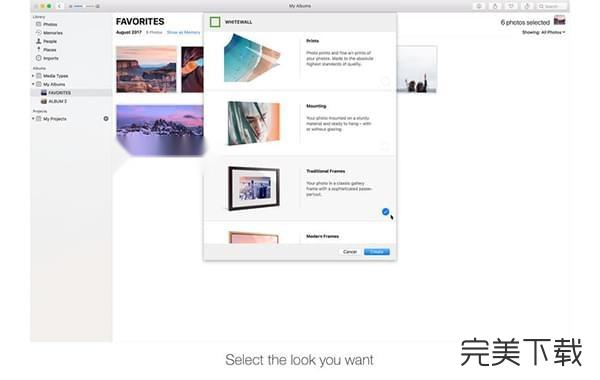Viewport: 600px width, 380px height.
Task: Click the Photos sidebar icon
Action: point(38,24)
